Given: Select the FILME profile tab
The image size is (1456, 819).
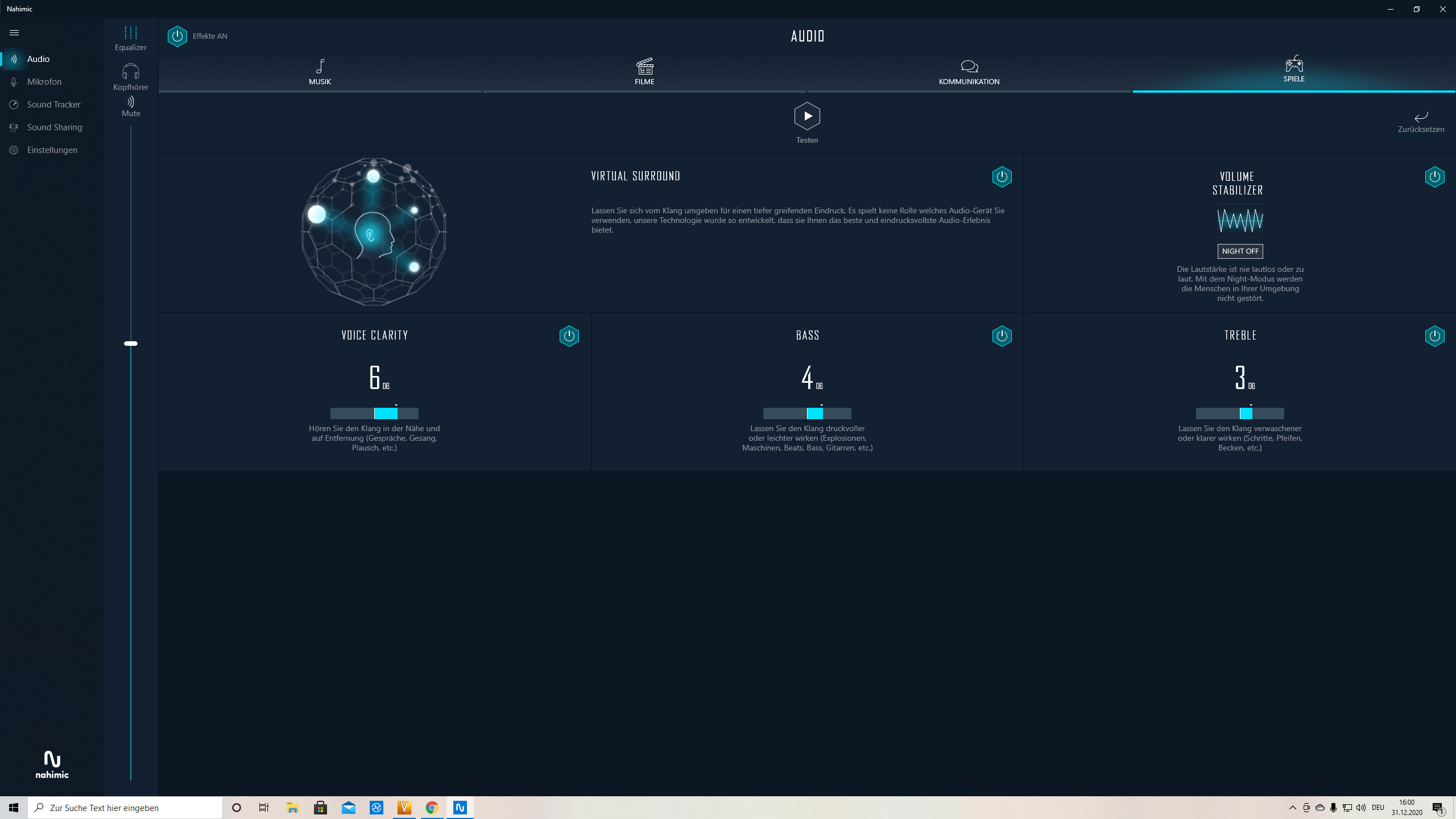Looking at the screenshot, I should click(x=644, y=72).
